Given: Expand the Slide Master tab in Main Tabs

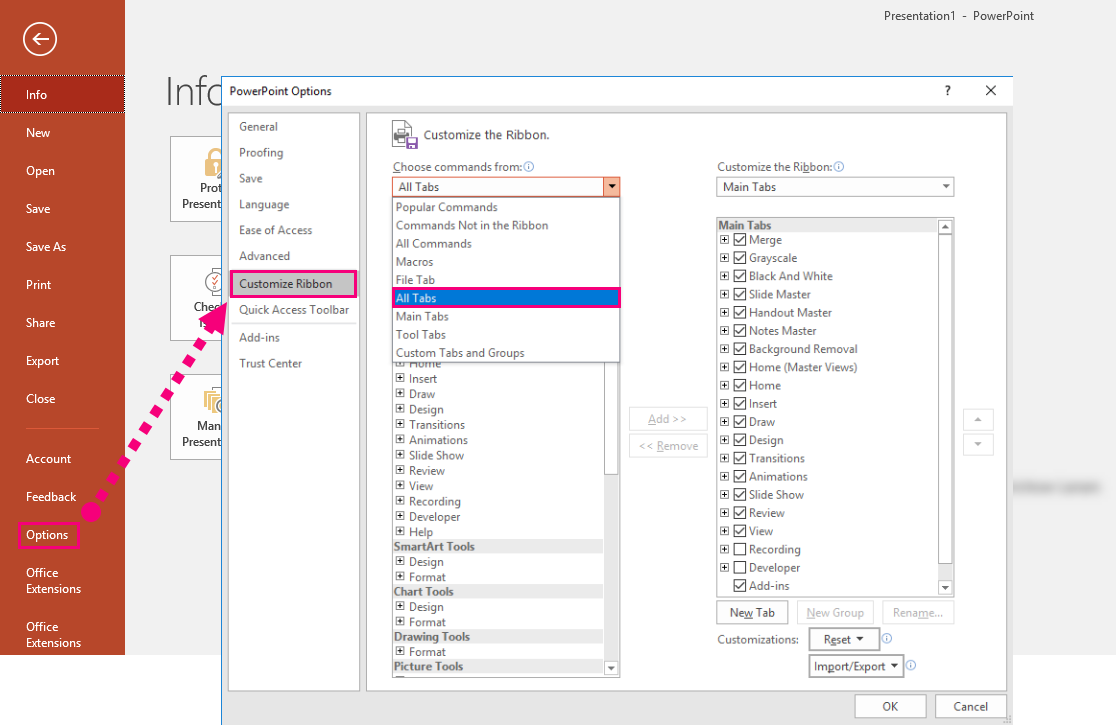Looking at the screenshot, I should pyautogui.click(x=725, y=294).
